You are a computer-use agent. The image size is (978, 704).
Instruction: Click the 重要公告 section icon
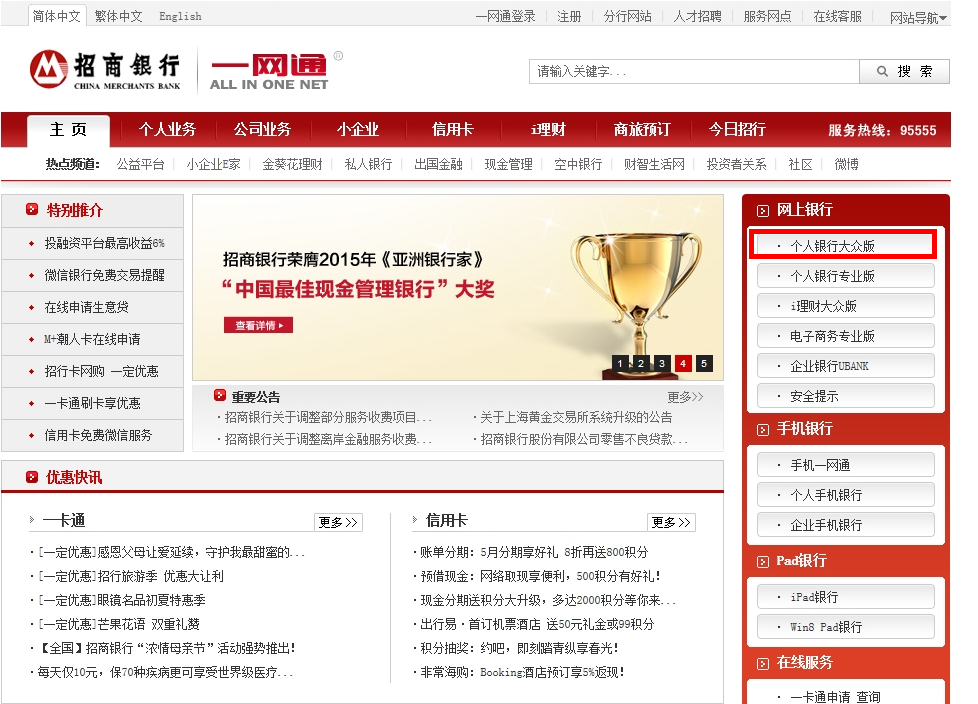[x=220, y=395]
